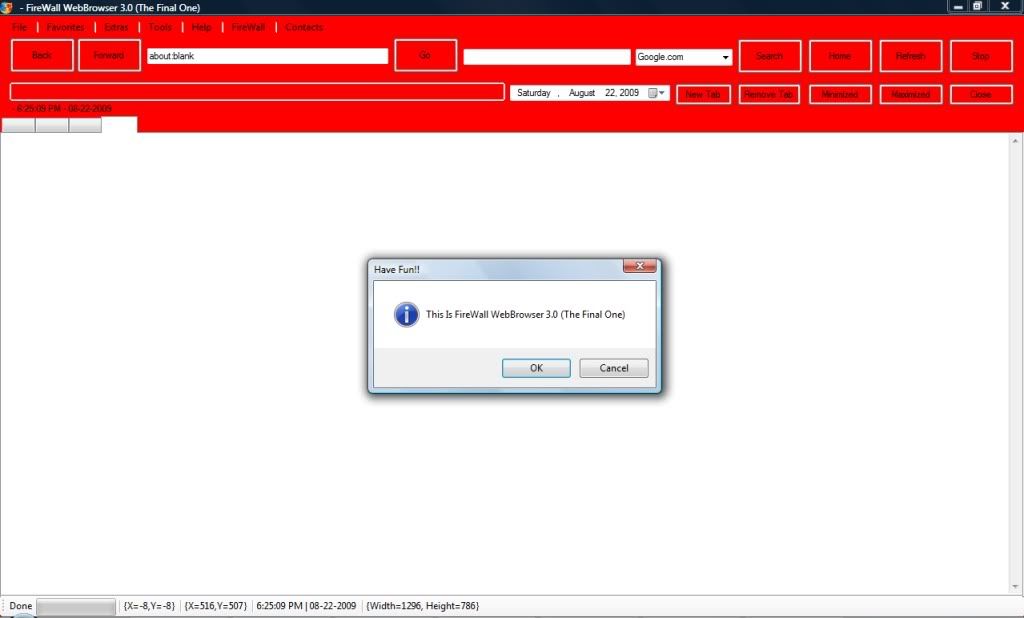Minimize the FireWall WebBrowser window

958,7
